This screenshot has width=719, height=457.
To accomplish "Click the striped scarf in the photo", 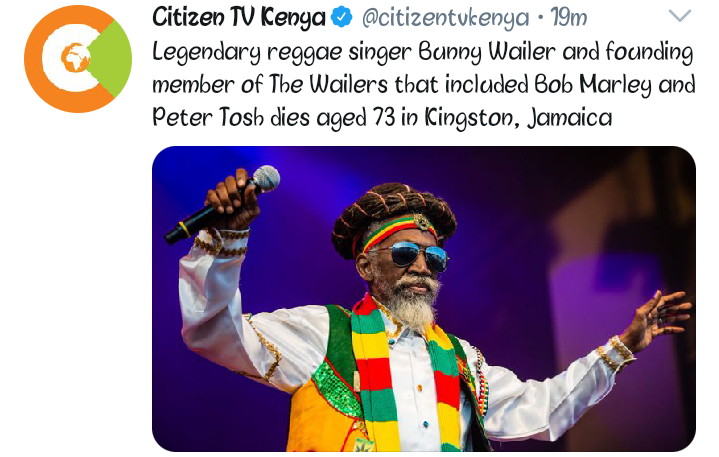I will 404,376.
